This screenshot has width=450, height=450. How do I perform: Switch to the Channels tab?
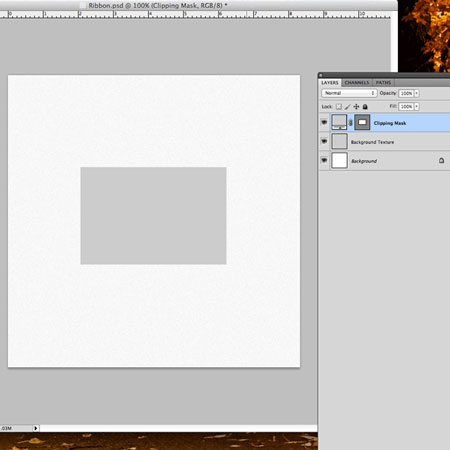click(x=357, y=83)
